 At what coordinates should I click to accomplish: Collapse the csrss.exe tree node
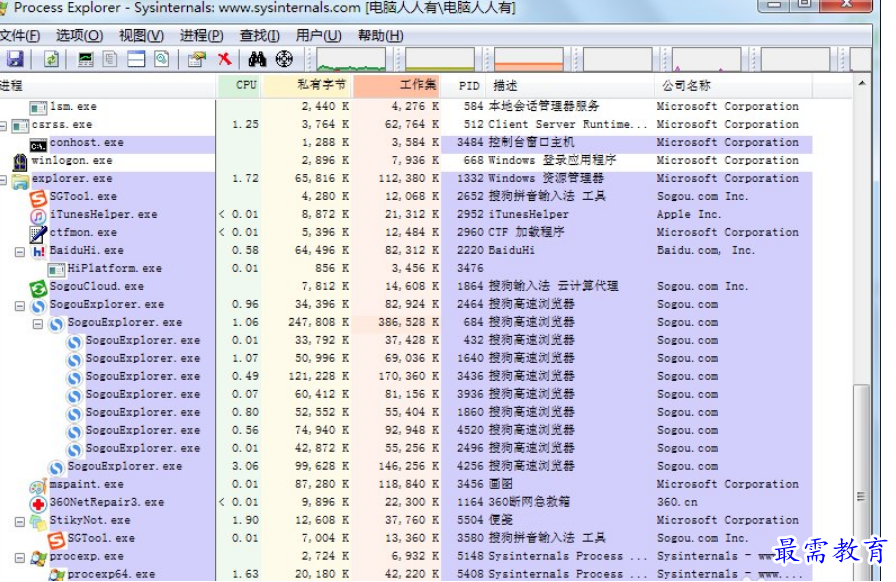coord(3,126)
